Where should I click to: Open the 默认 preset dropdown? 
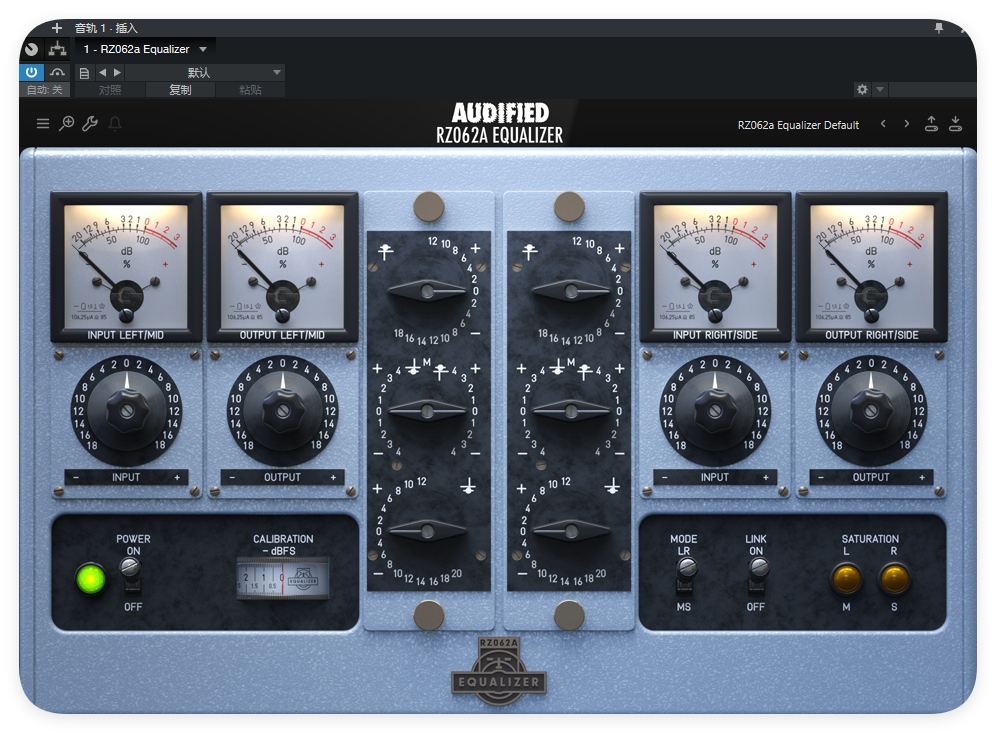coord(205,72)
